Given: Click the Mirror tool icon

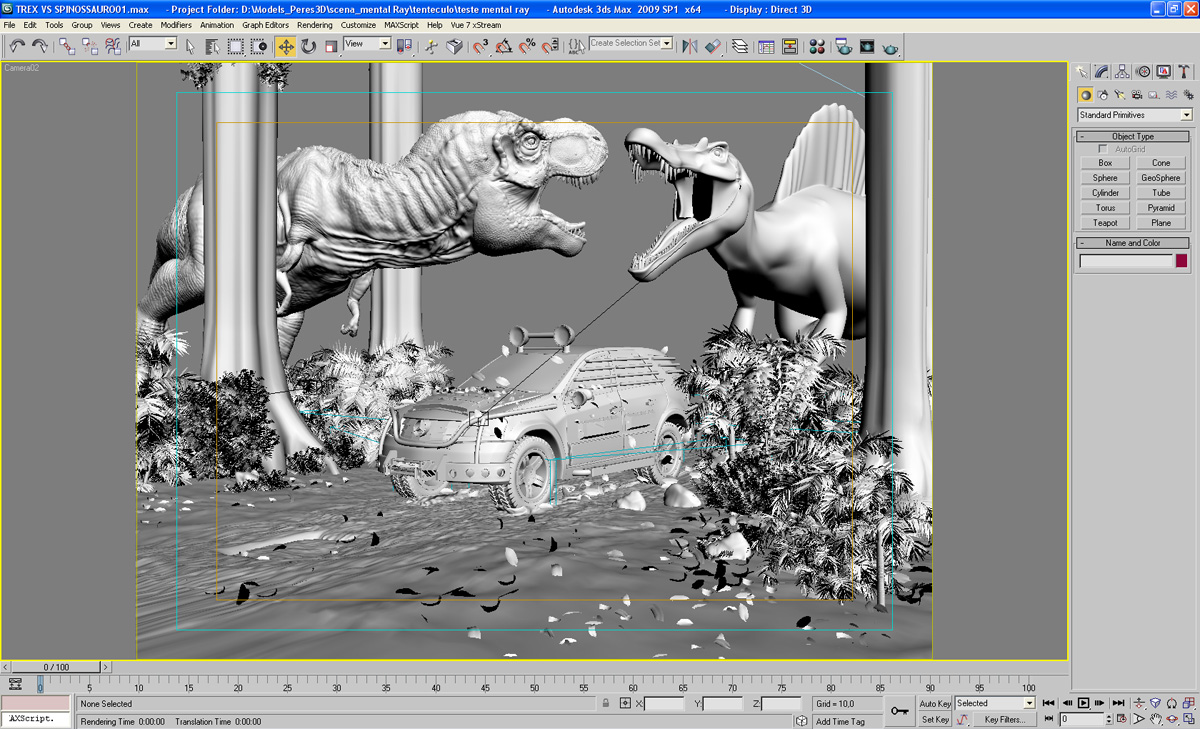Looking at the screenshot, I should point(689,46).
